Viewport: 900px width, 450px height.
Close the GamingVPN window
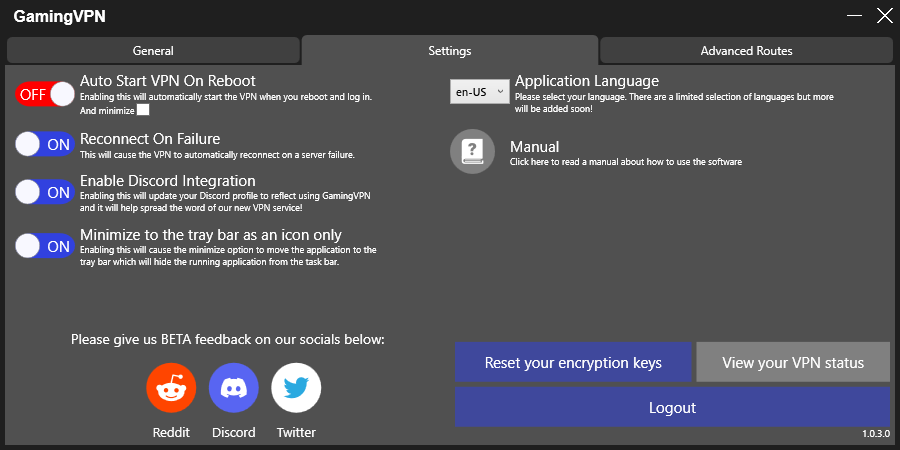(x=883, y=16)
